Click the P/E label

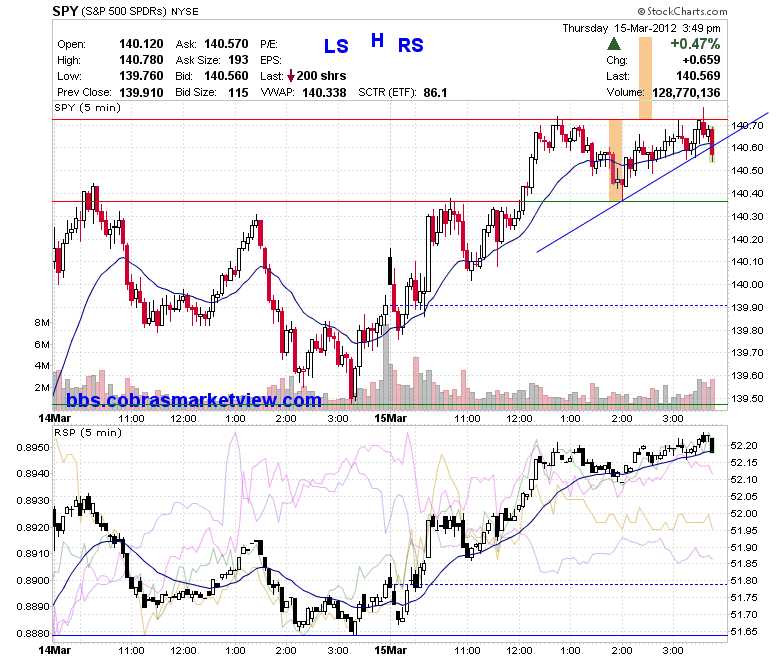pyautogui.click(x=269, y=44)
